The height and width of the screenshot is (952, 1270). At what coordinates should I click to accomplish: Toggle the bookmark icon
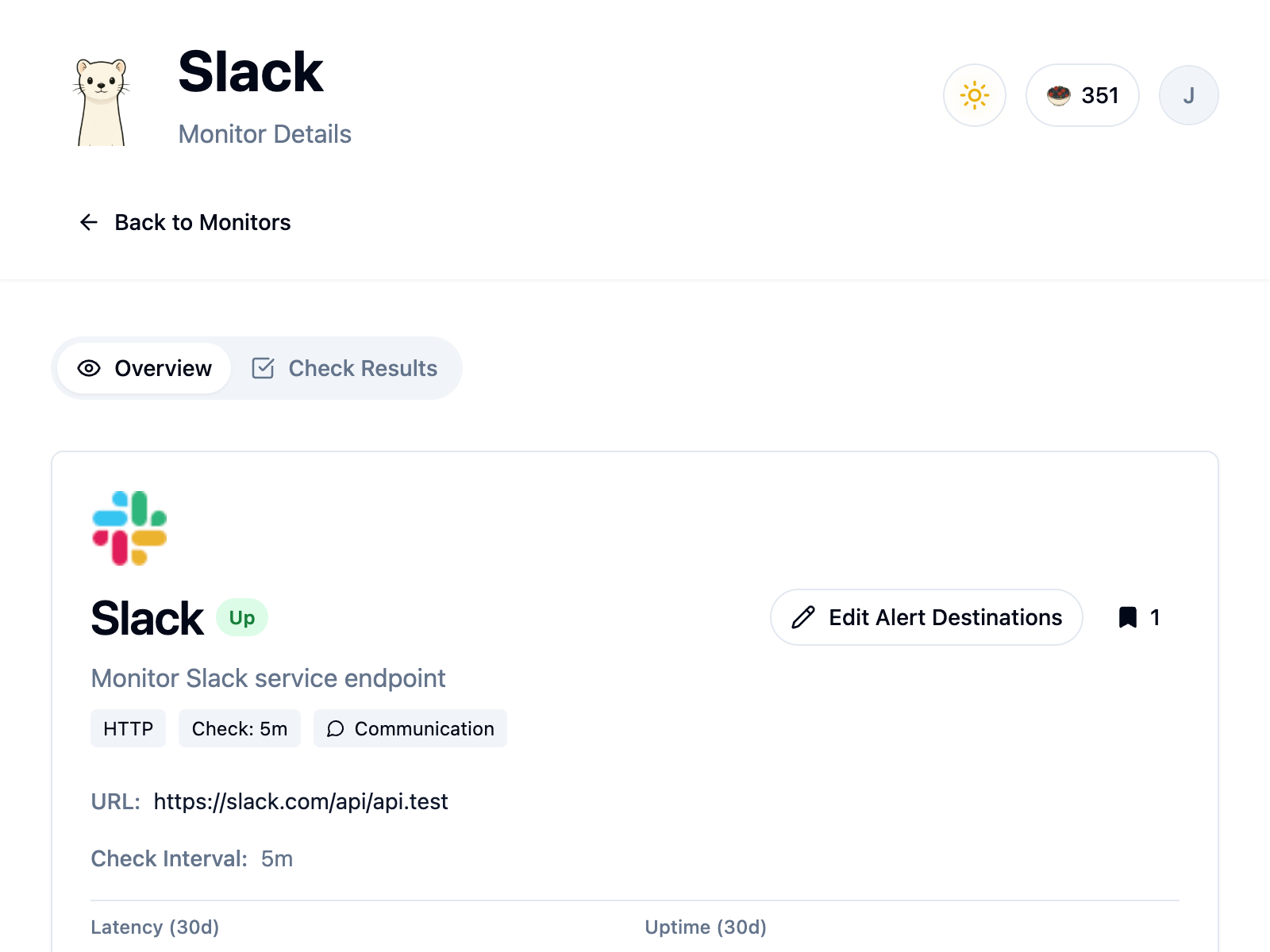1128,617
